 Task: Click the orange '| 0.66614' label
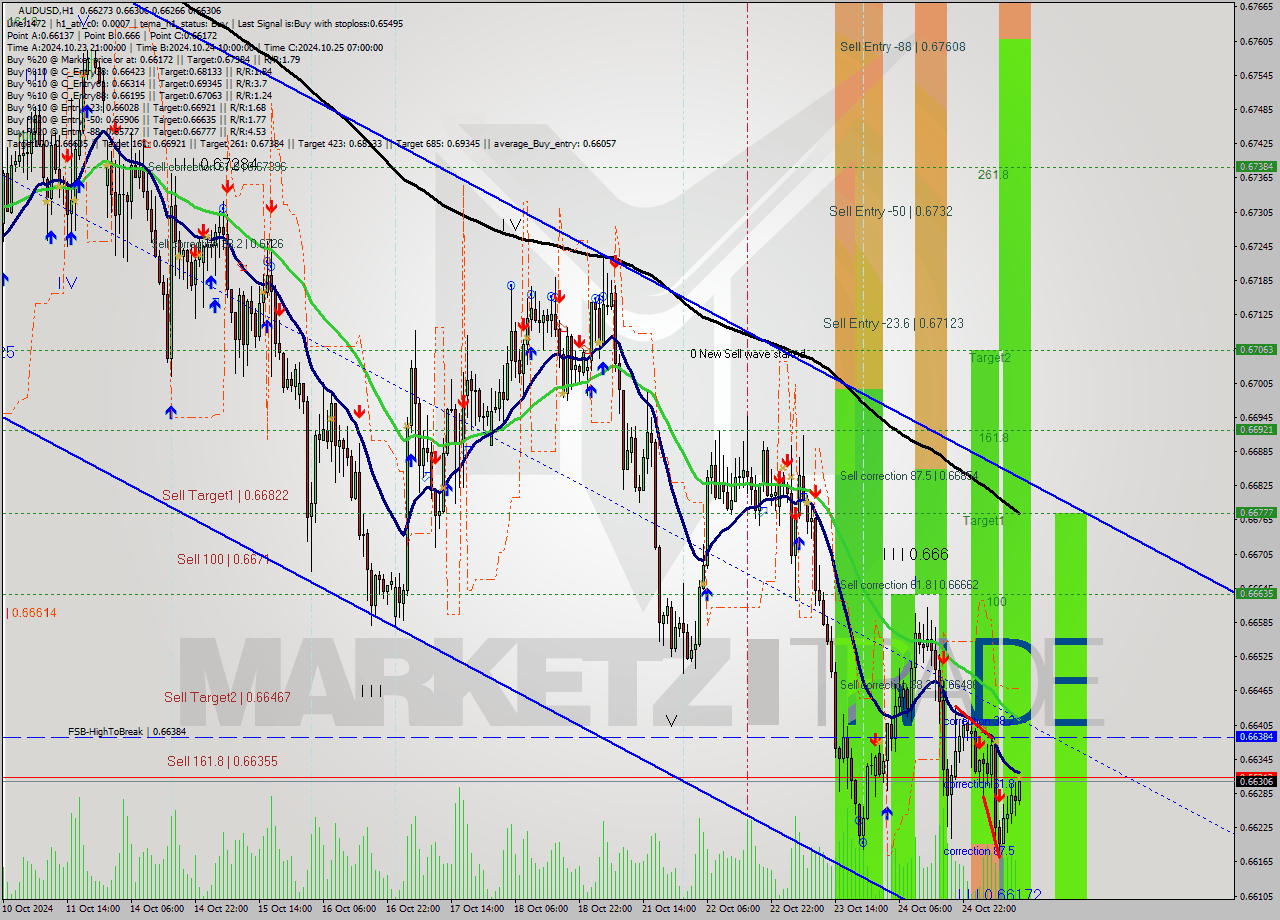coord(31,612)
